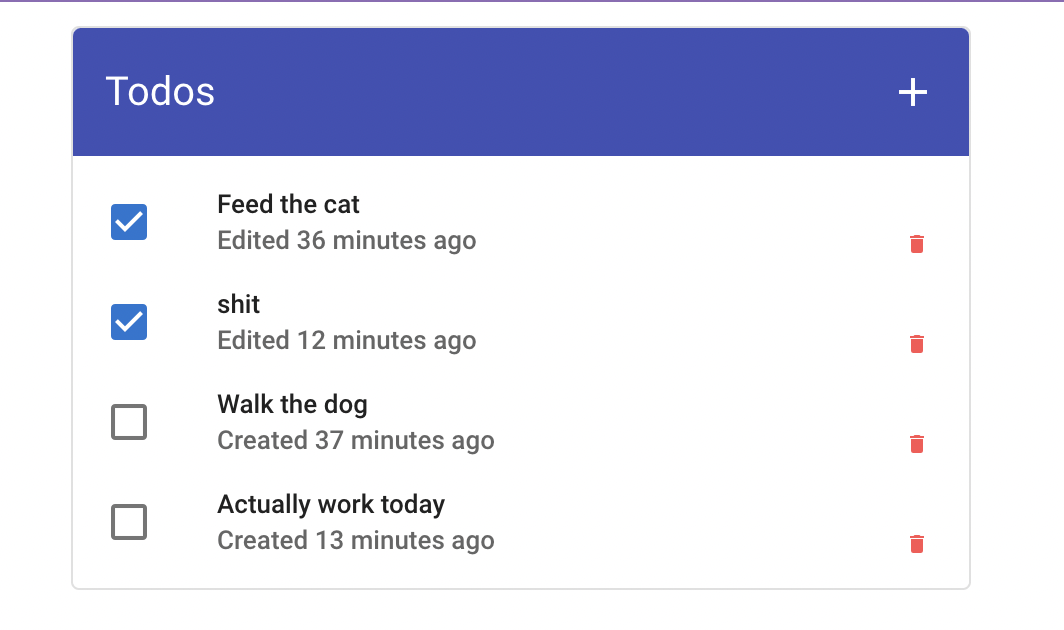Remove the Walk the dog todo
Image resolution: width=1064 pixels, height=630 pixels.
tap(917, 443)
